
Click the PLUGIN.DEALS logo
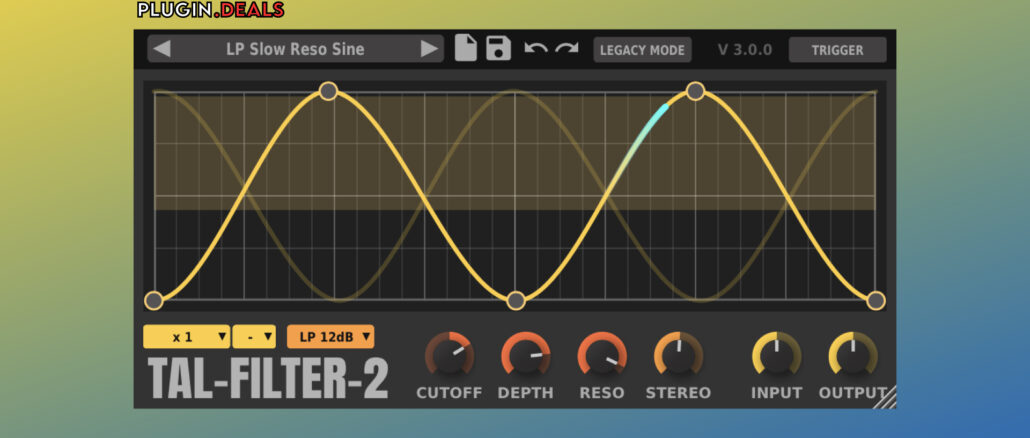pyautogui.click(x=211, y=9)
